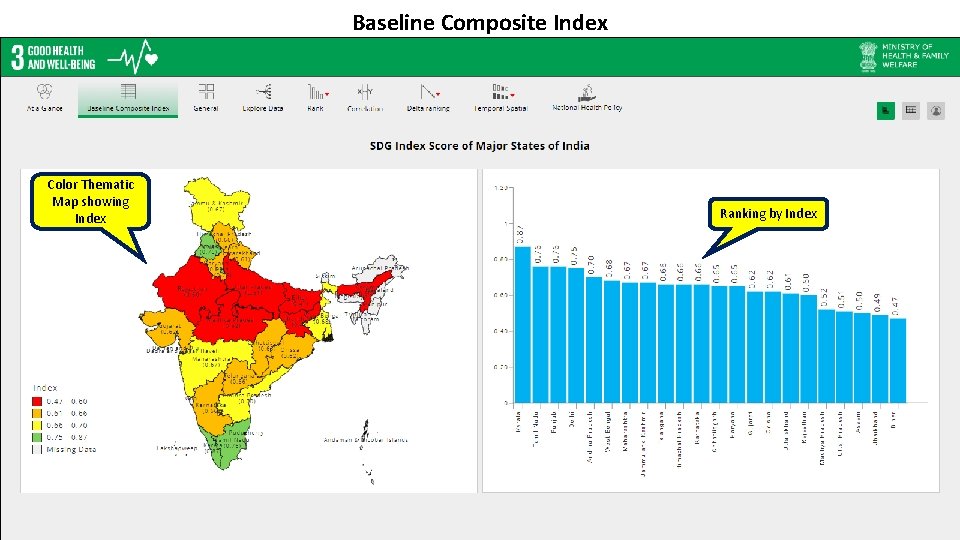This screenshot has width=960, height=540.
Task: Select the General section icon
Action: pyautogui.click(x=206, y=92)
